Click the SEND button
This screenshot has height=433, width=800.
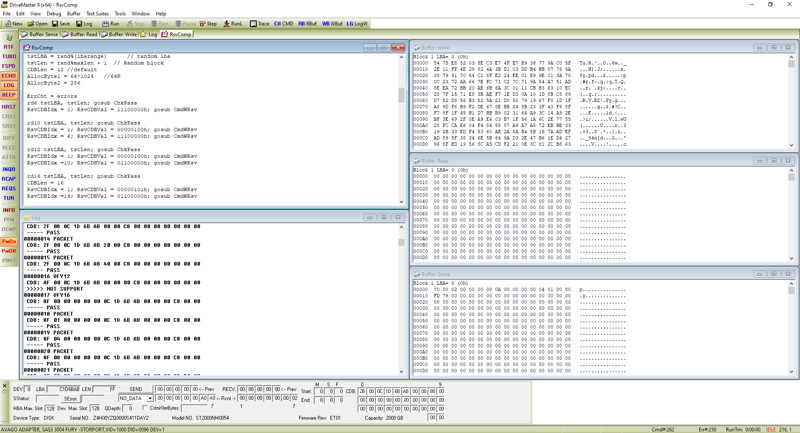pyautogui.click(x=136, y=389)
